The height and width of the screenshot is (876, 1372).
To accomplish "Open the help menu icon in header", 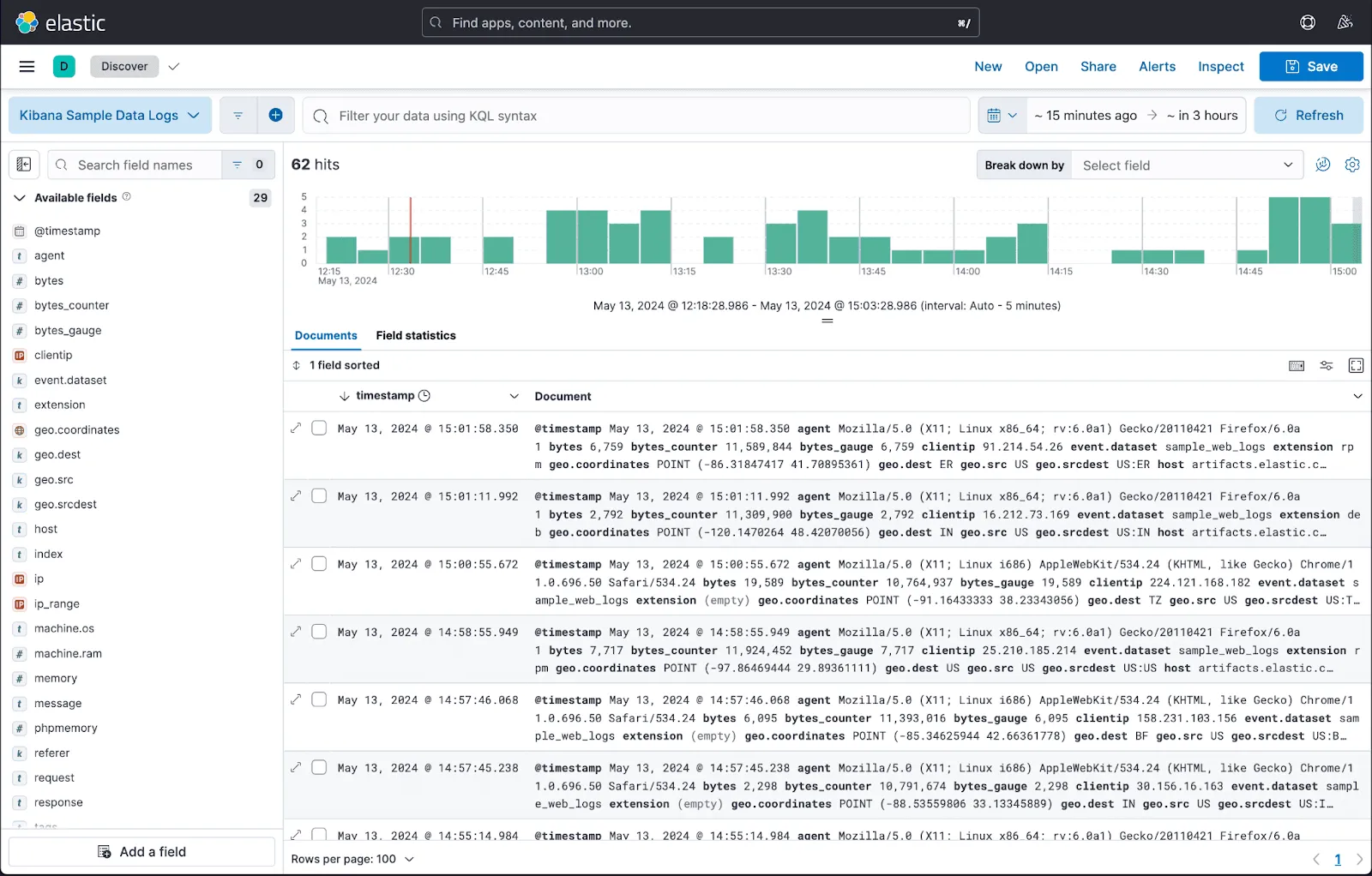I will tap(1308, 22).
